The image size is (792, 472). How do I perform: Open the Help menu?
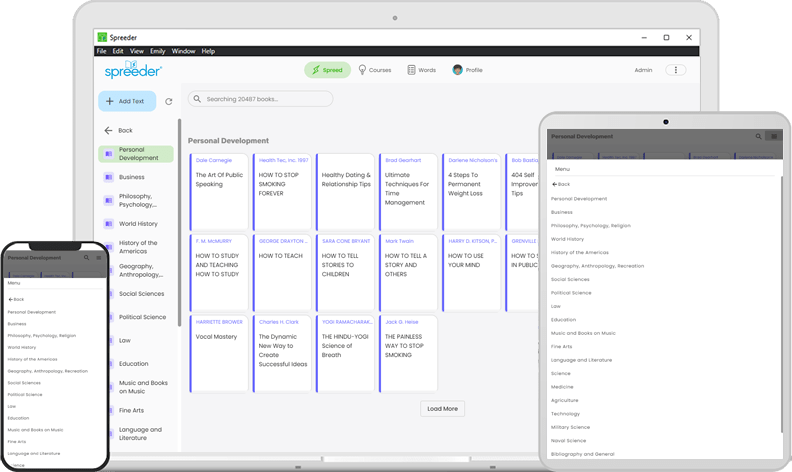[x=208, y=51]
